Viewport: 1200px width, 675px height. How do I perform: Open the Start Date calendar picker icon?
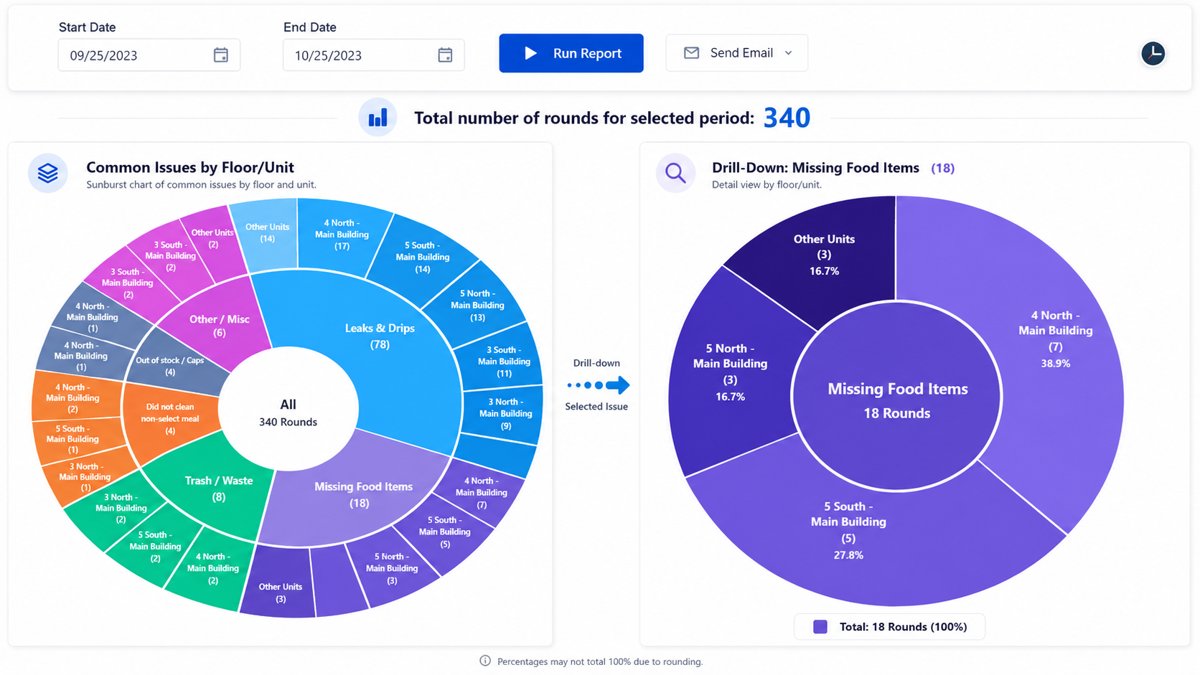[221, 55]
